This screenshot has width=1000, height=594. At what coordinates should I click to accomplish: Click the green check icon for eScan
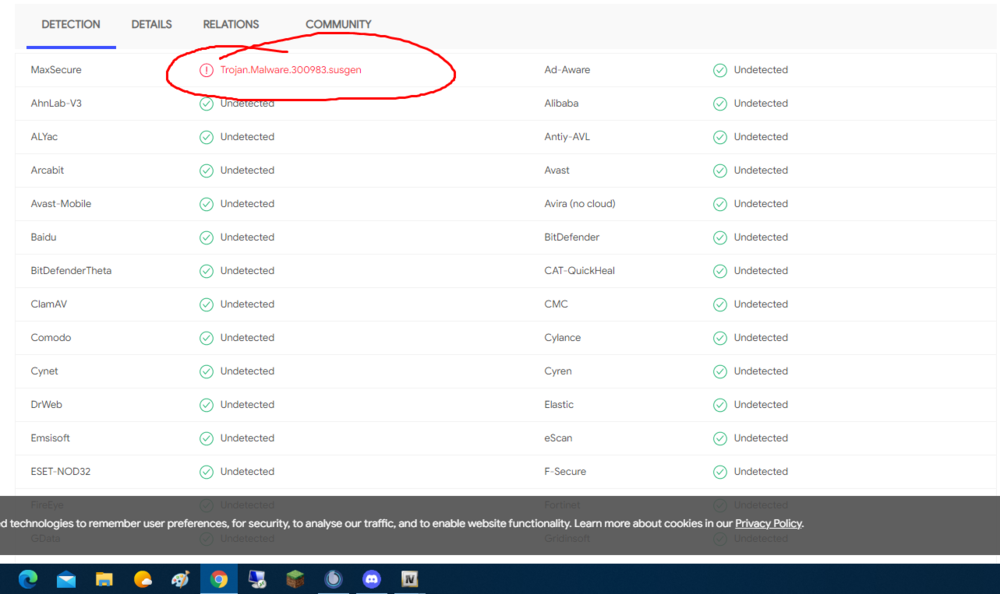click(x=720, y=438)
